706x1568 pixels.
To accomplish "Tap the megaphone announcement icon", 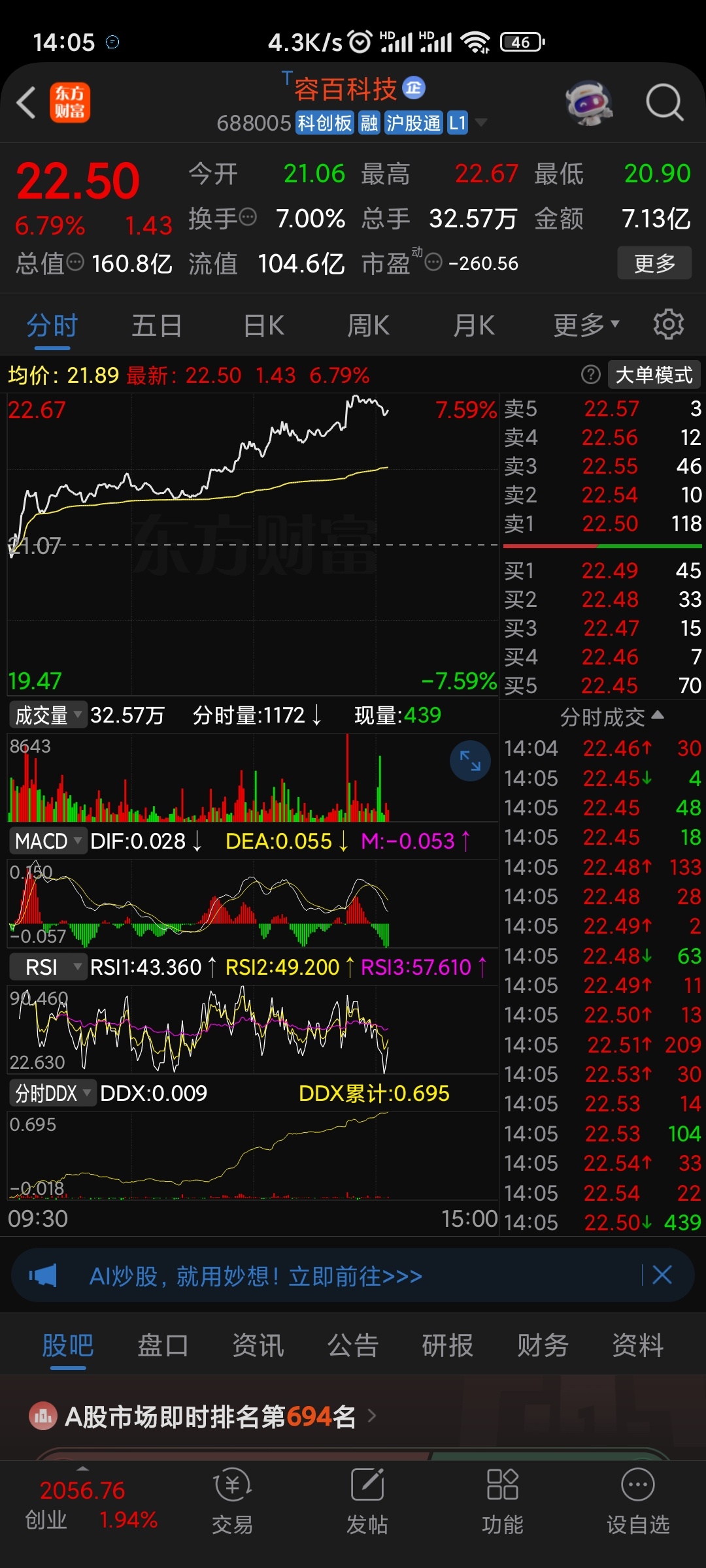I will point(43,1275).
